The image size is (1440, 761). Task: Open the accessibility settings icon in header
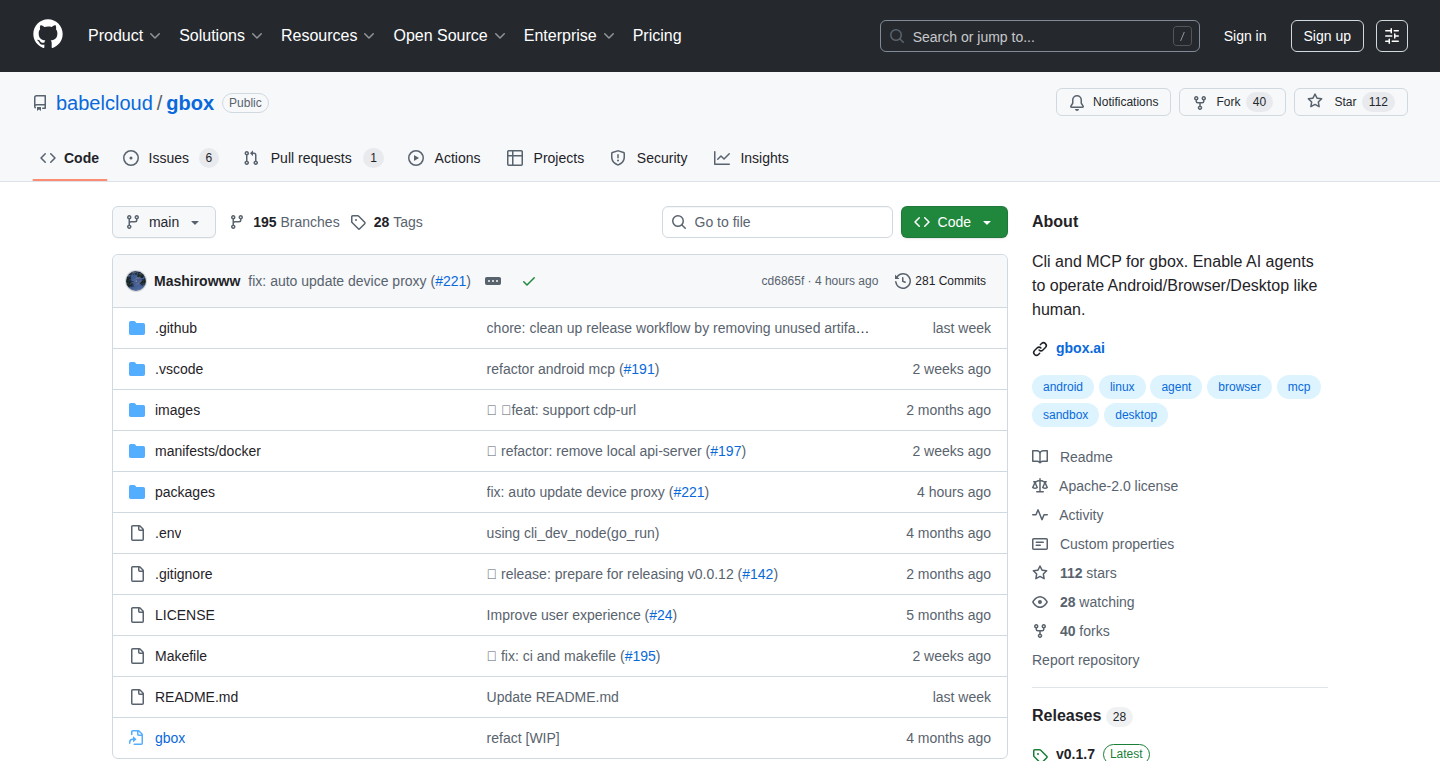[1392, 36]
